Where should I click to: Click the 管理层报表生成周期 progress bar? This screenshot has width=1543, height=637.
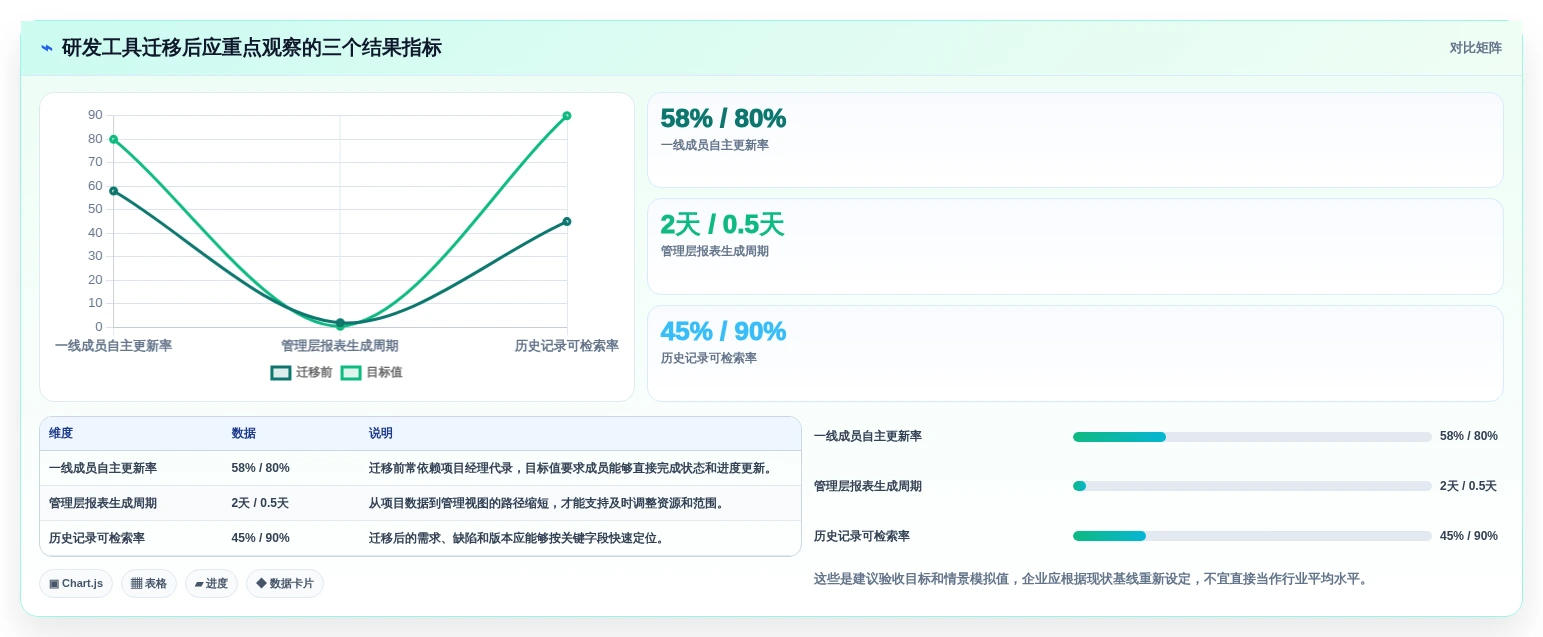pyautogui.click(x=1252, y=486)
